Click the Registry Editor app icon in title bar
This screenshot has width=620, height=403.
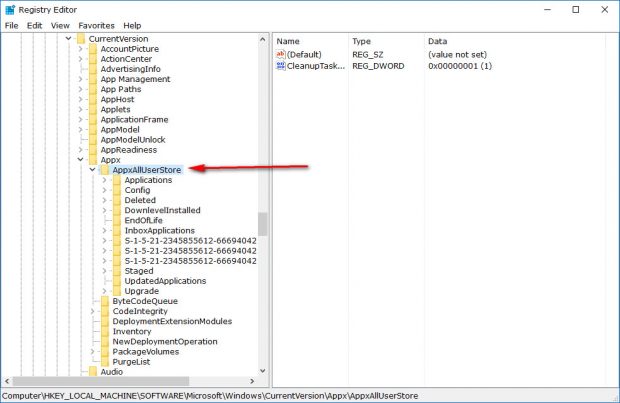tap(10, 9)
